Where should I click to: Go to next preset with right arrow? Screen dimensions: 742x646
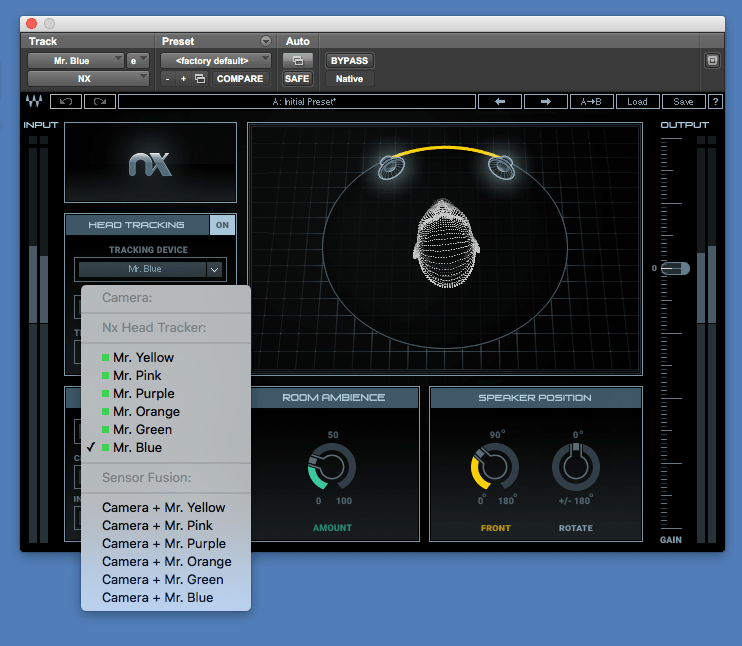coord(546,101)
